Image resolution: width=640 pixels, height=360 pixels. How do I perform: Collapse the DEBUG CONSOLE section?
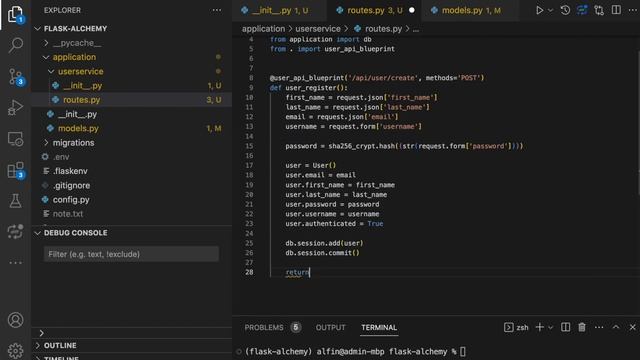click(x=38, y=233)
